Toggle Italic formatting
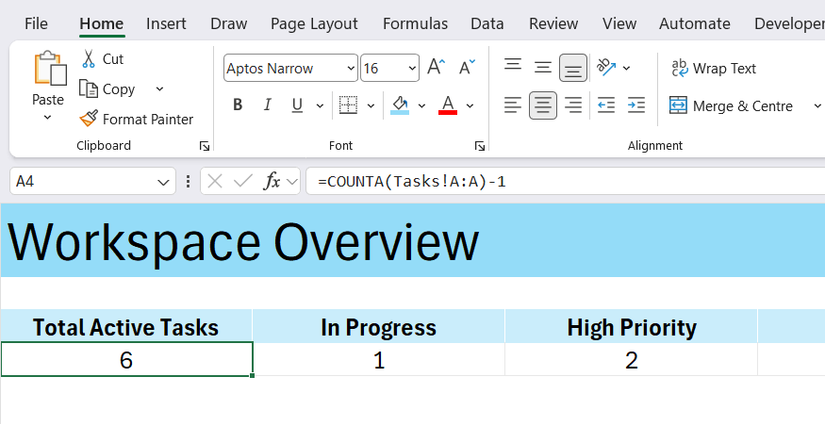This screenshot has height=424, width=825. 267,105
